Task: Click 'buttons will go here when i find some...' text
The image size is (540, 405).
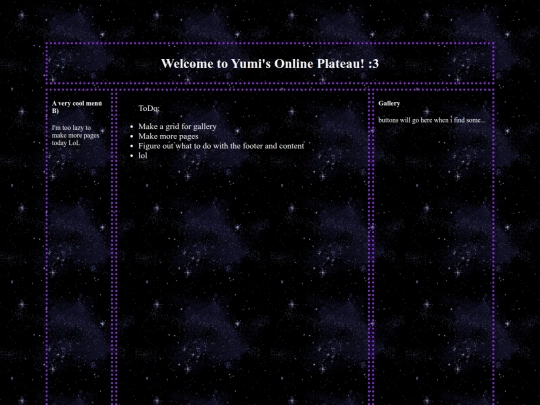Action: pyautogui.click(x=432, y=120)
